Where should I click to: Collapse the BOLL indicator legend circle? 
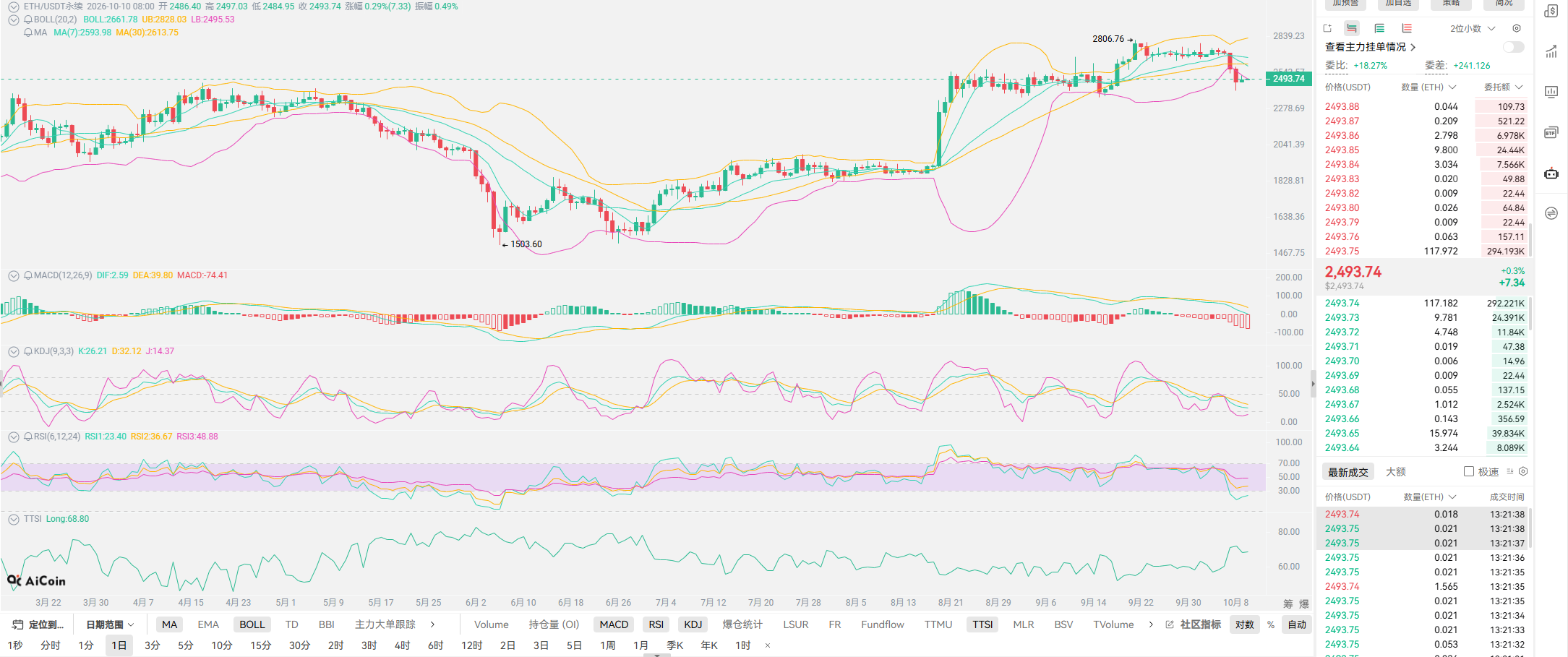pyautogui.click(x=13, y=20)
